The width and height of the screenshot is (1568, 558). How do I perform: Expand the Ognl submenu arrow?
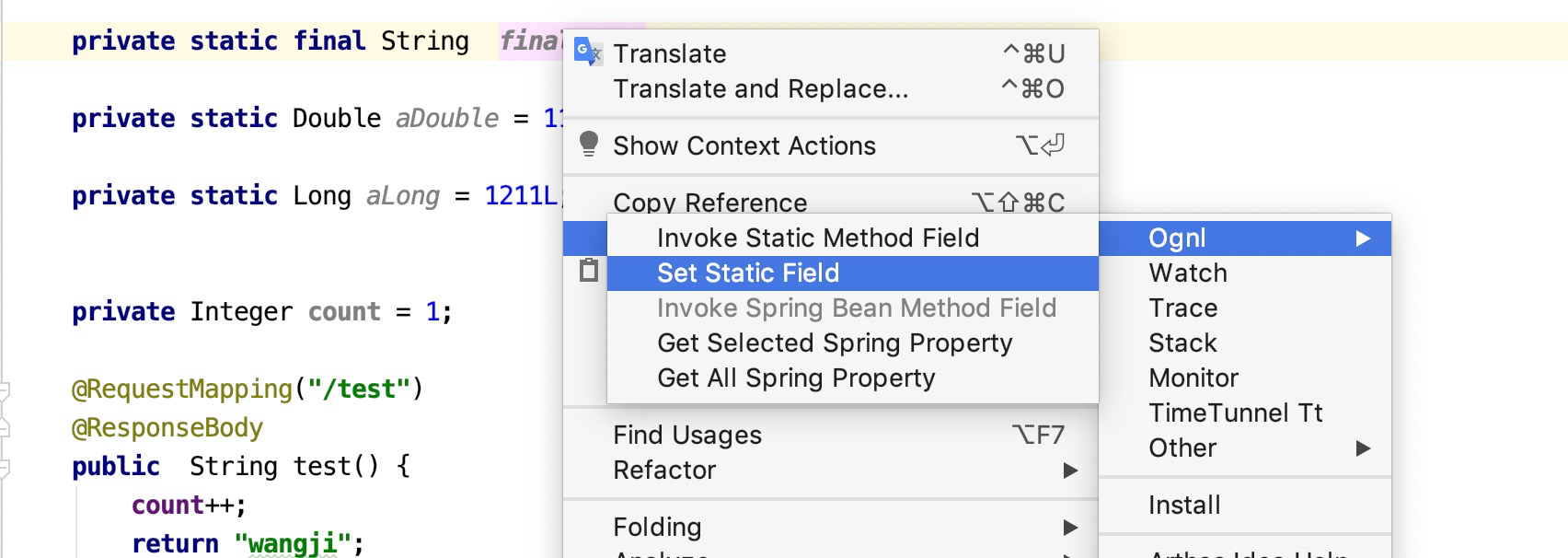(x=1363, y=238)
